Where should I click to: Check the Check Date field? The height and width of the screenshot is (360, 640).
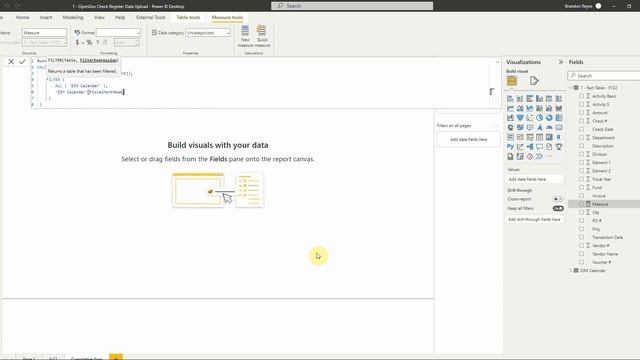(581, 129)
